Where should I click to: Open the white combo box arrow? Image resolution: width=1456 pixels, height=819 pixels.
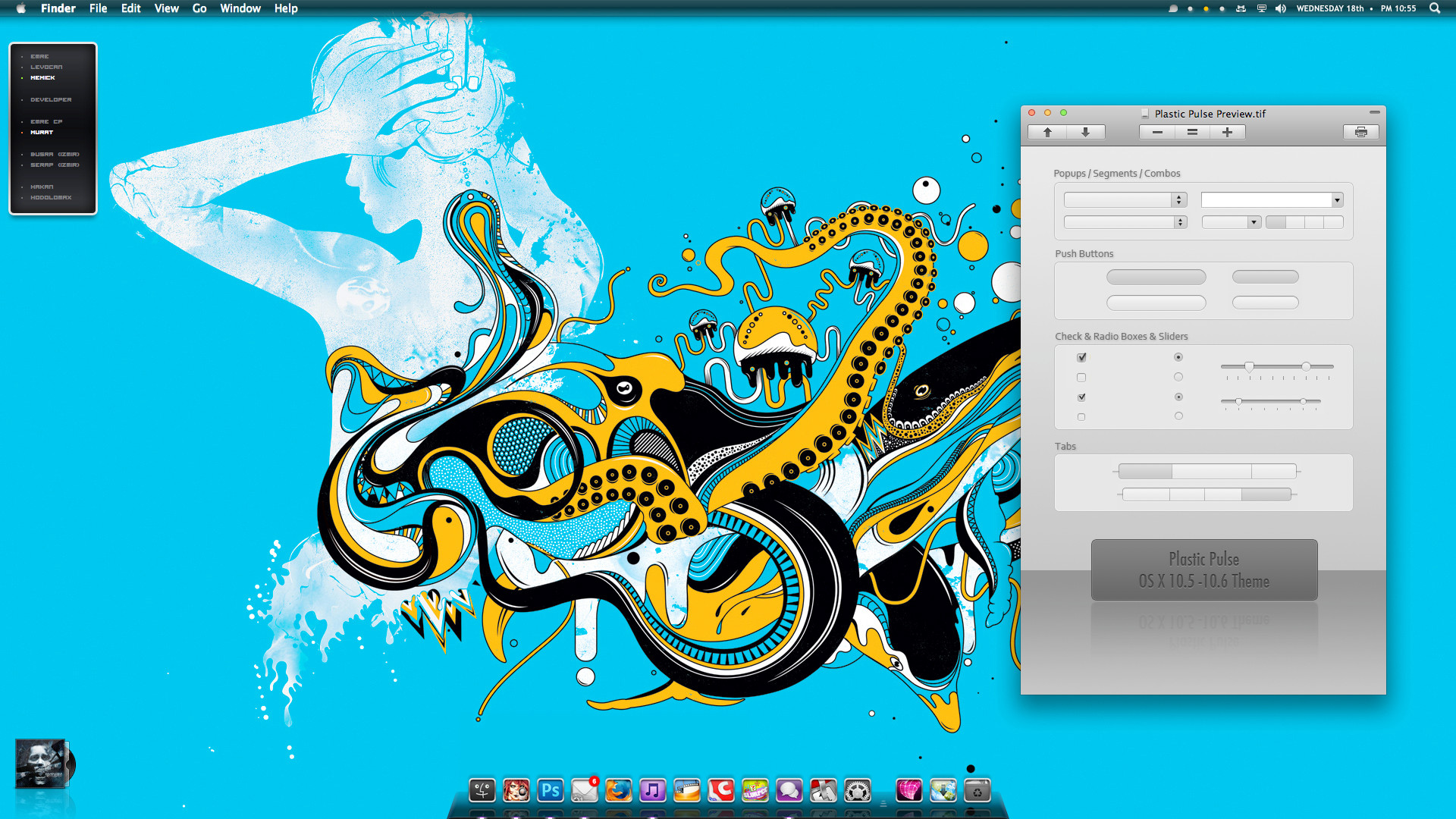1337,199
